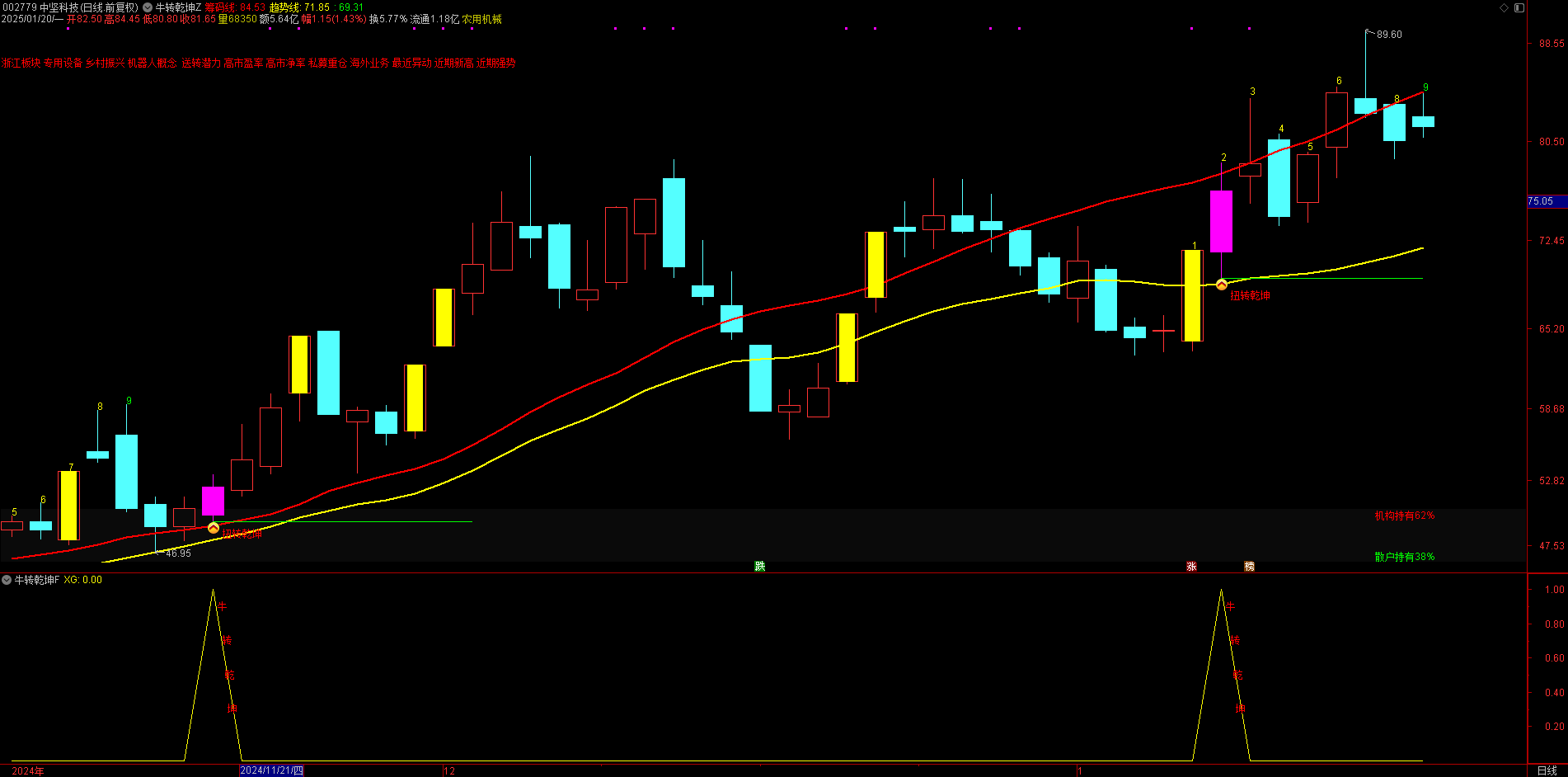
Task: Click the 农用机械 industry label
Action: (481, 19)
